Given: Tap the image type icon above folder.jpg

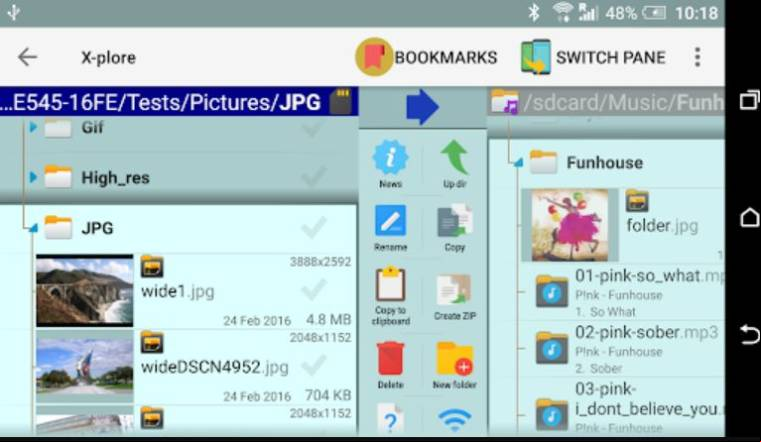Looking at the screenshot, I should 637,201.
